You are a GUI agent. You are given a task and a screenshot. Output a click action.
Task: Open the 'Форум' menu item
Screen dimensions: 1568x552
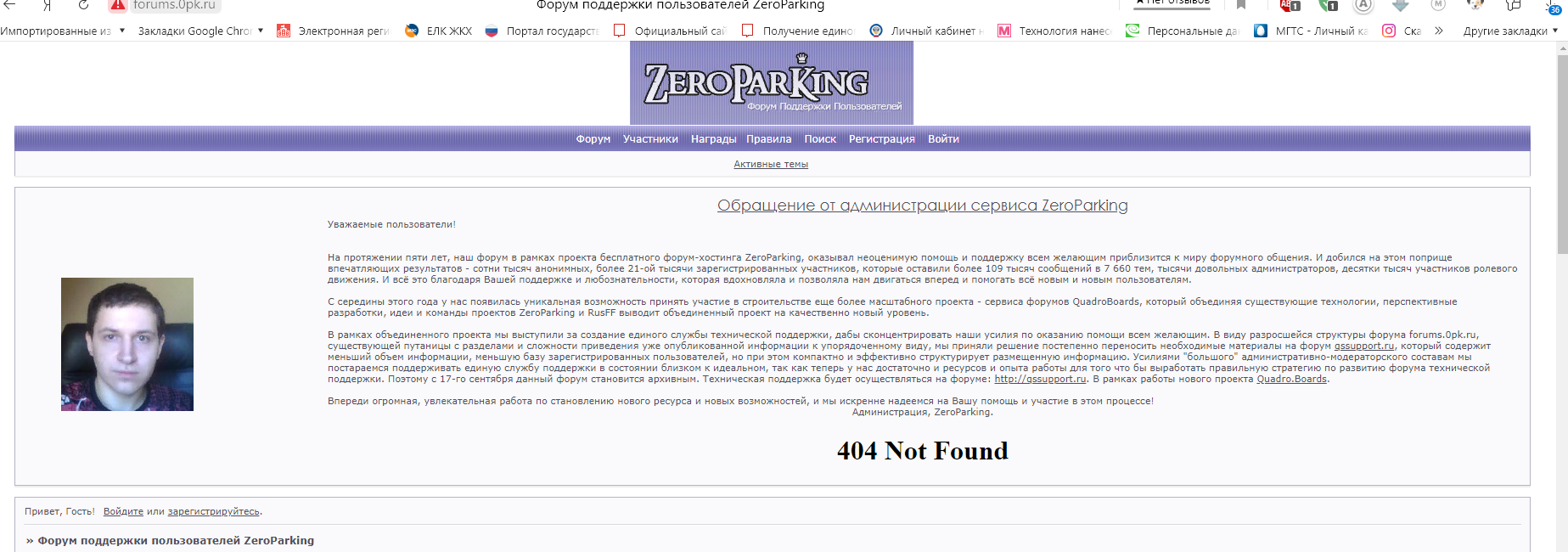click(593, 139)
